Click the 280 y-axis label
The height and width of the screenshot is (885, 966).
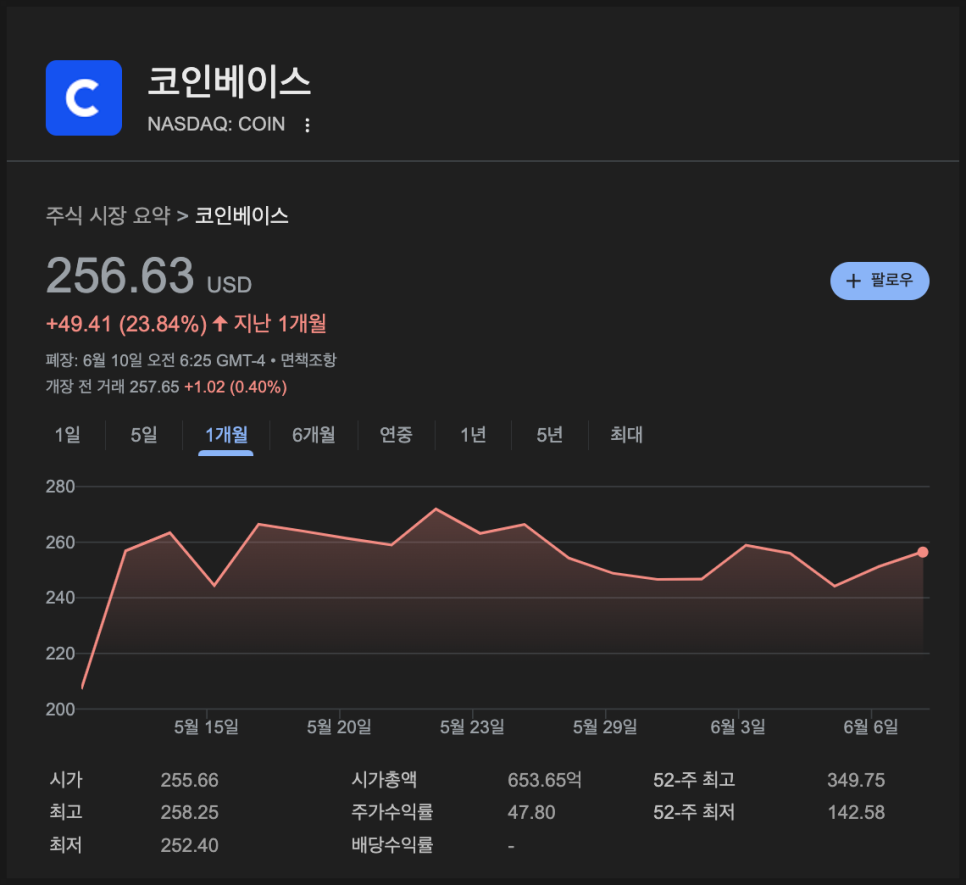coord(60,487)
